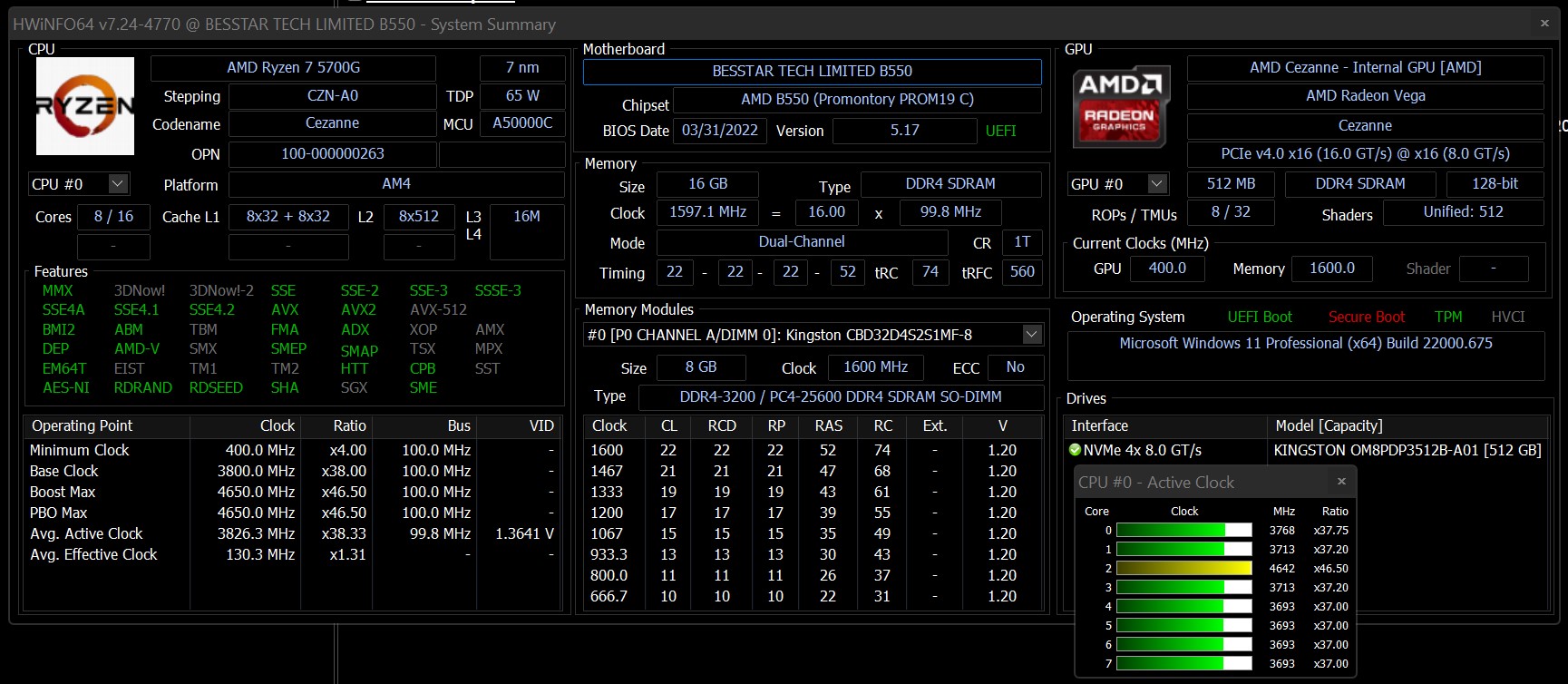Click the Core 0 active clock bar
This screenshot has width=1568, height=684.
[x=1184, y=531]
